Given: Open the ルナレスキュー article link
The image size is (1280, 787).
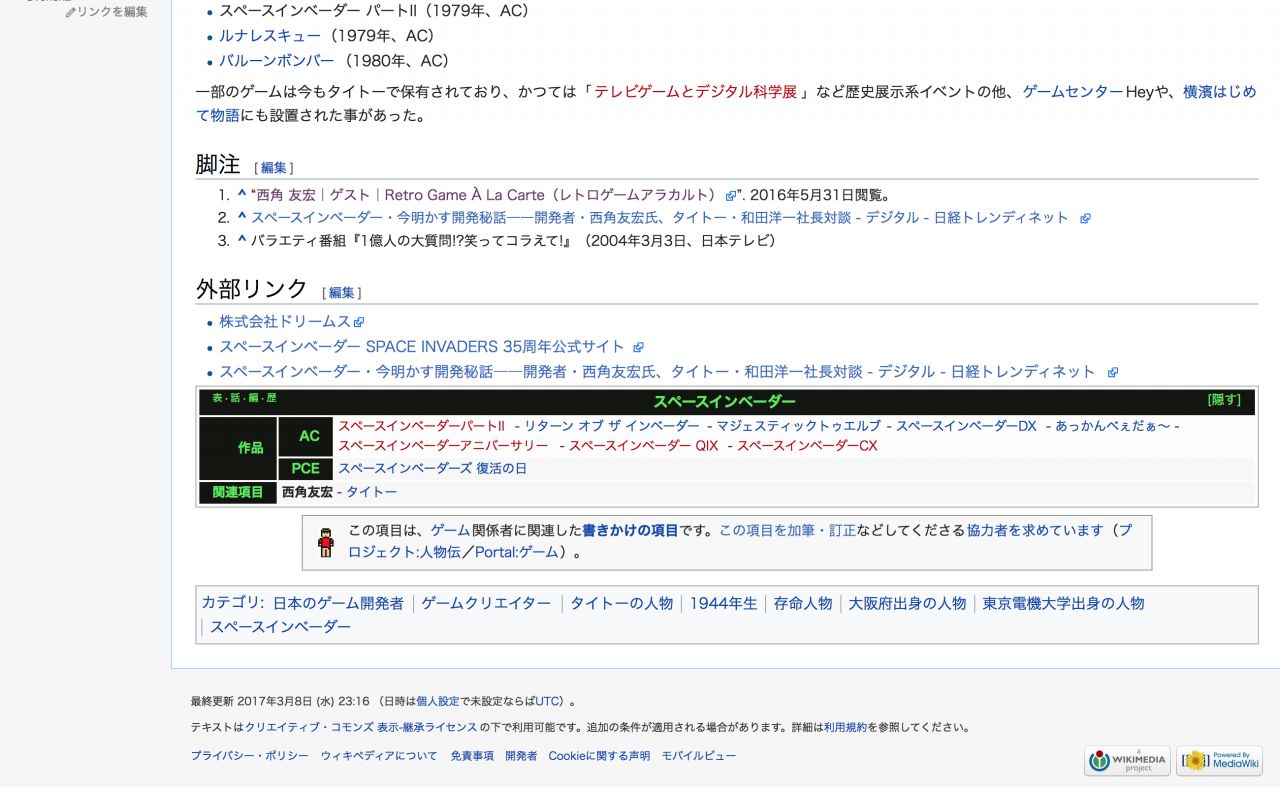Looking at the screenshot, I should 270,36.
